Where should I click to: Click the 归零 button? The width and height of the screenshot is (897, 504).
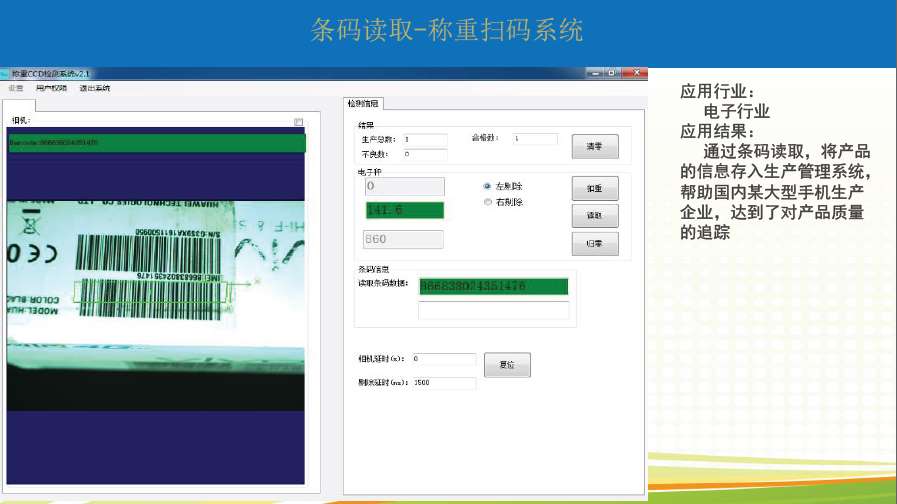[x=595, y=244]
